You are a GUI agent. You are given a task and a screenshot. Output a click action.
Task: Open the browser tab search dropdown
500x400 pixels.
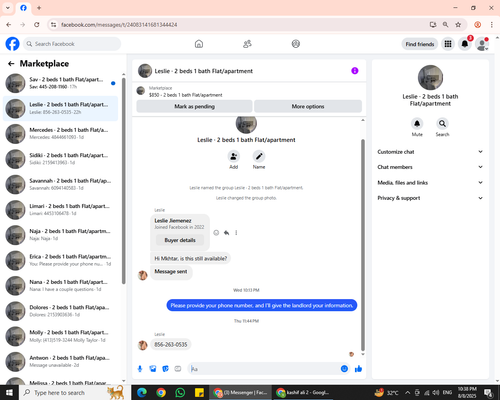[x=8, y=8]
